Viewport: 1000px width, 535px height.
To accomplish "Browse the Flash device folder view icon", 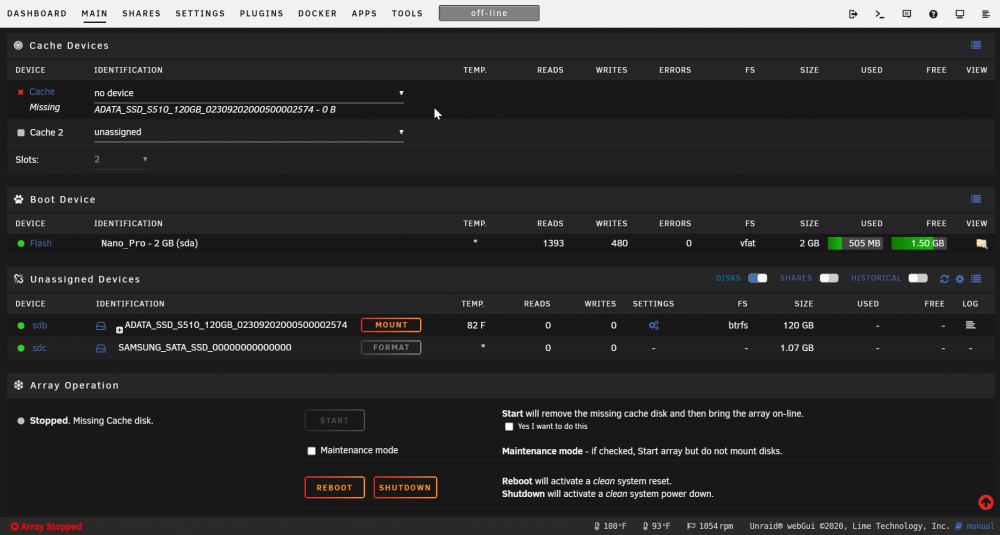I will click(982, 243).
